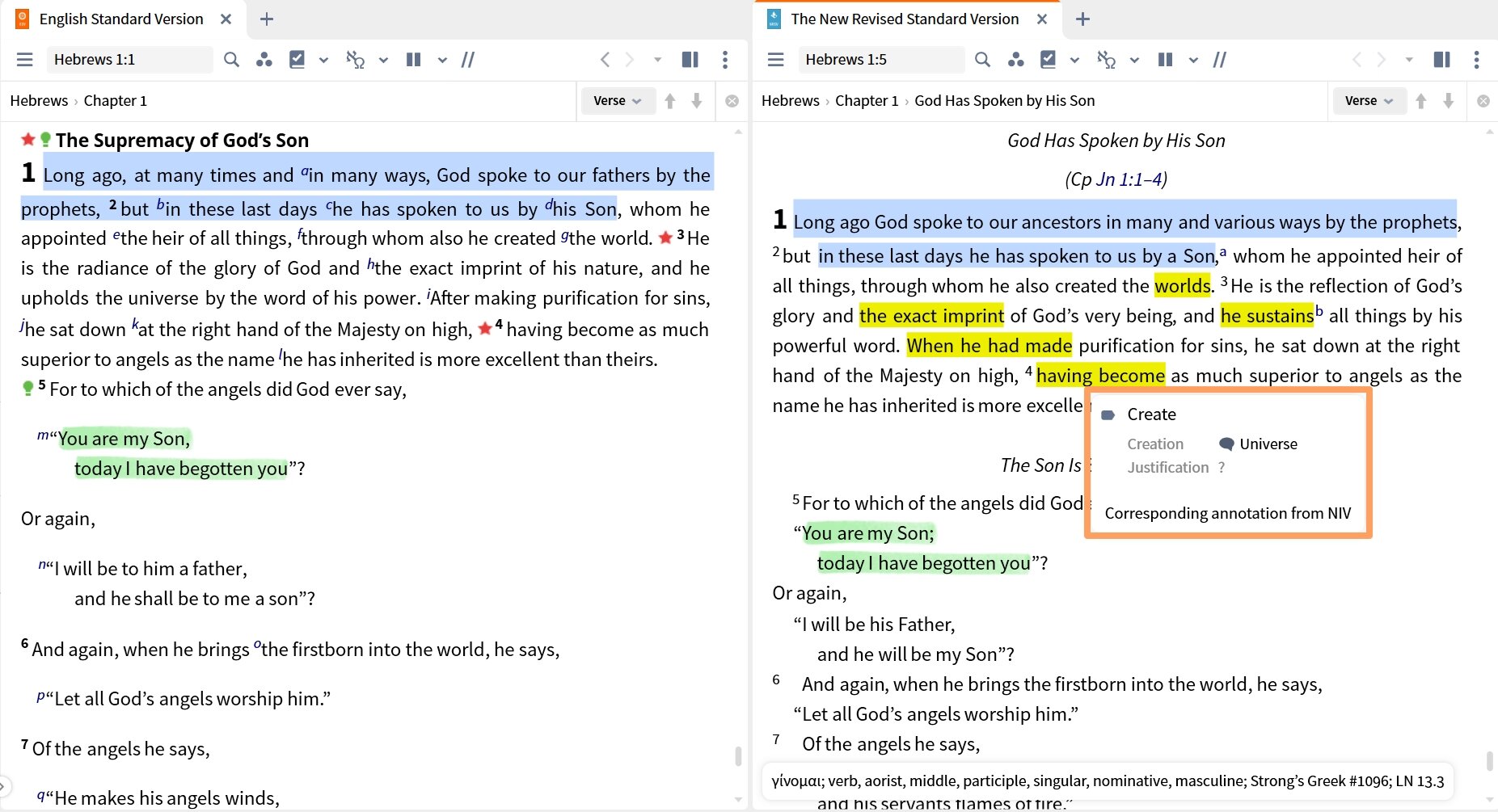Viewport: 1498px width, 812px height.
Task: Expand the NRSV columns dropdown arrow
Action: point(1193,60)
